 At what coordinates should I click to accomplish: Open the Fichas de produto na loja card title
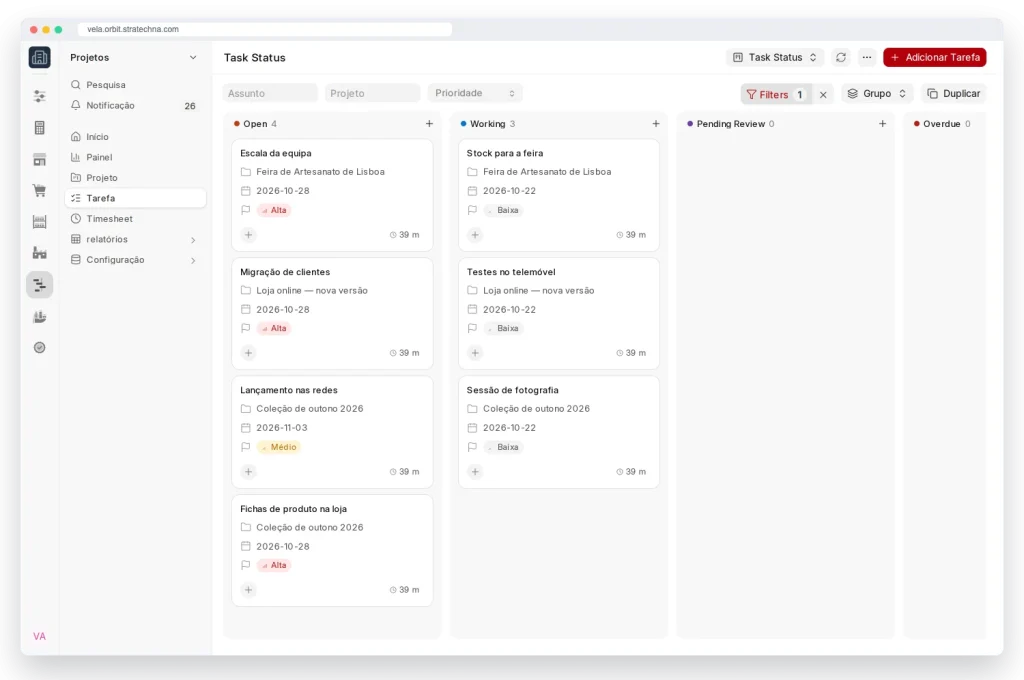pos(293,509)
